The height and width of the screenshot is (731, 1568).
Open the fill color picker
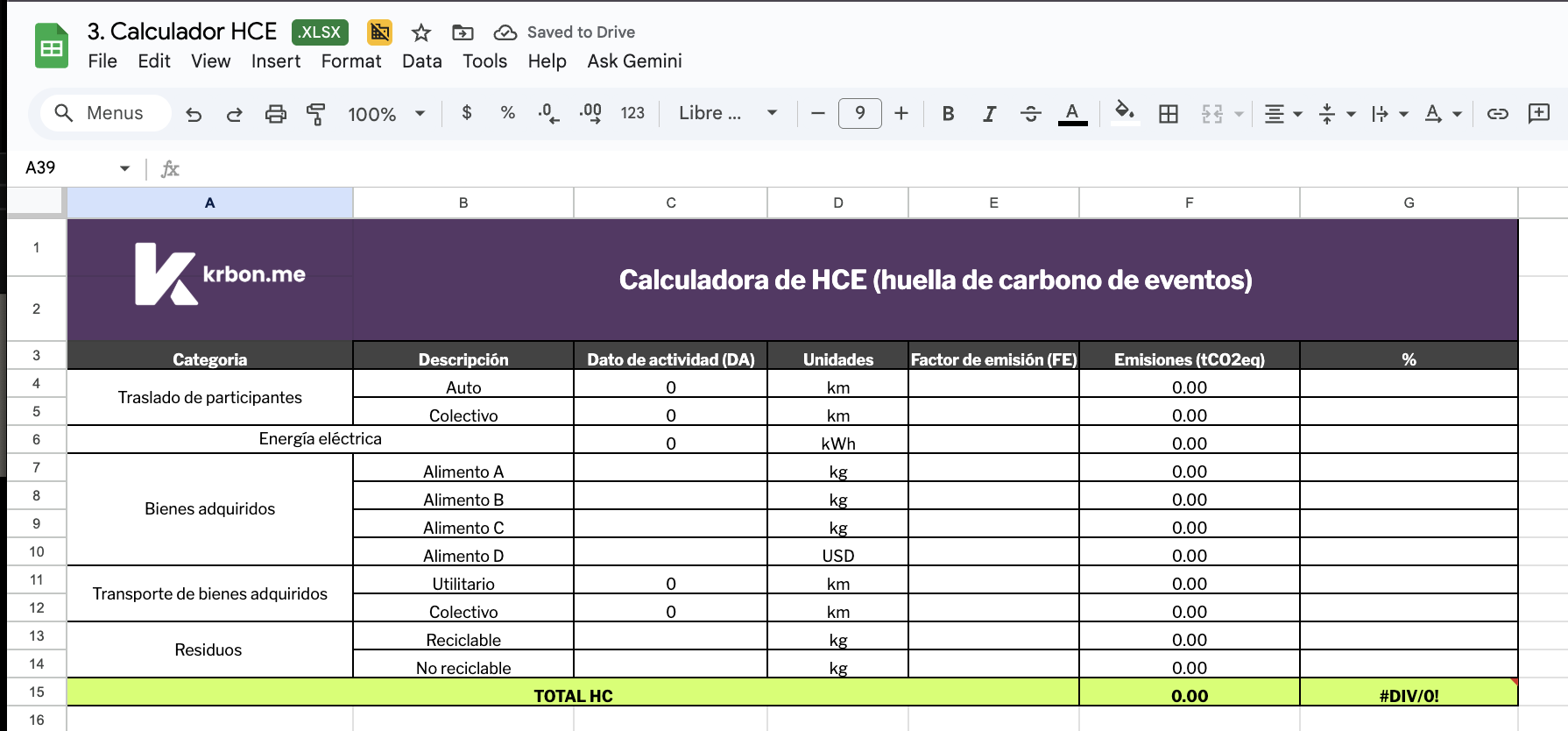click(x=1124, y=112)
